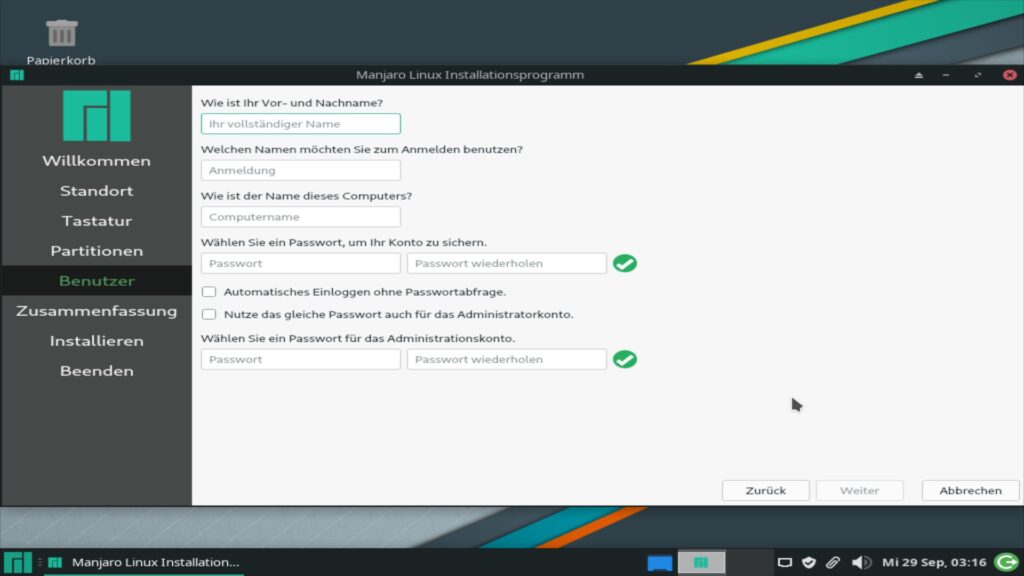Click the keep-above arrow in the title bar
The image size is (1024, 576).
[919, 75]
